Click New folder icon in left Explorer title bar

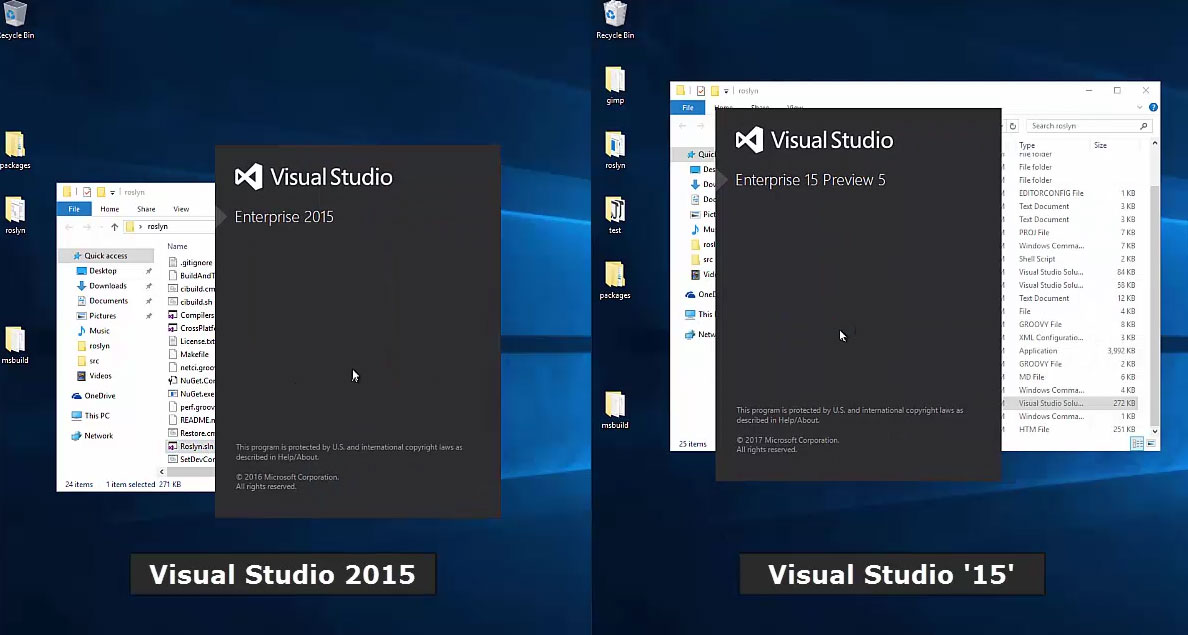click(x=101, y=192)
